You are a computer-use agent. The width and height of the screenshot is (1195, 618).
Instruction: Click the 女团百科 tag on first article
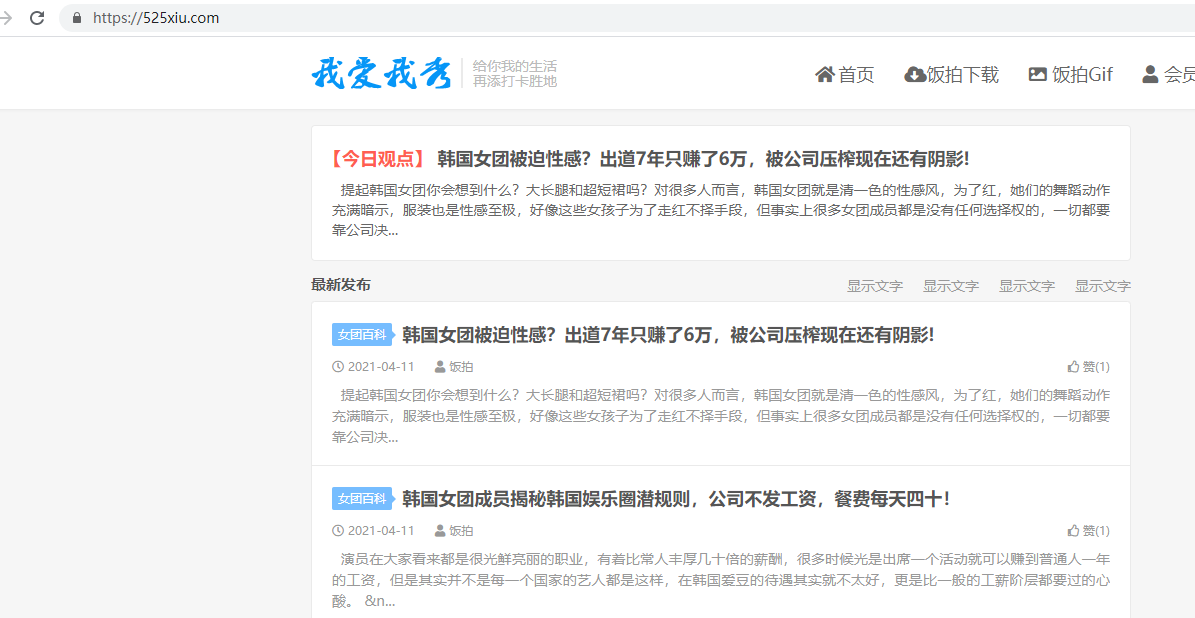coord(361,335)
